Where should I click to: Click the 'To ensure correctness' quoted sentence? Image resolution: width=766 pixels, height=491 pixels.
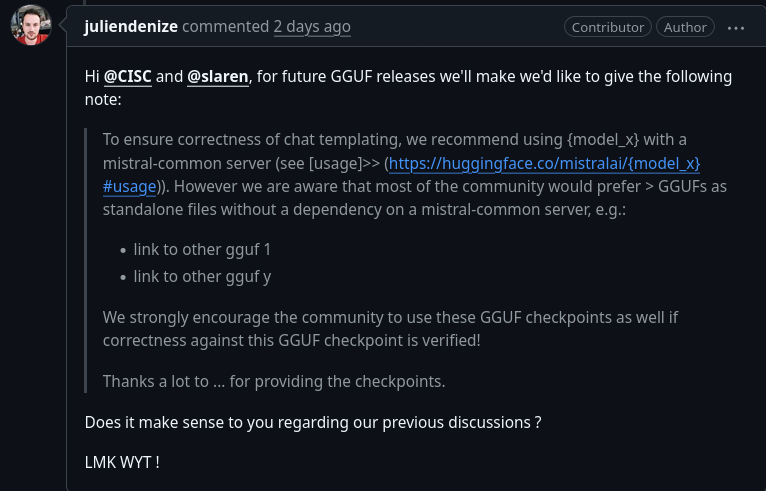(x=415, y=174)
